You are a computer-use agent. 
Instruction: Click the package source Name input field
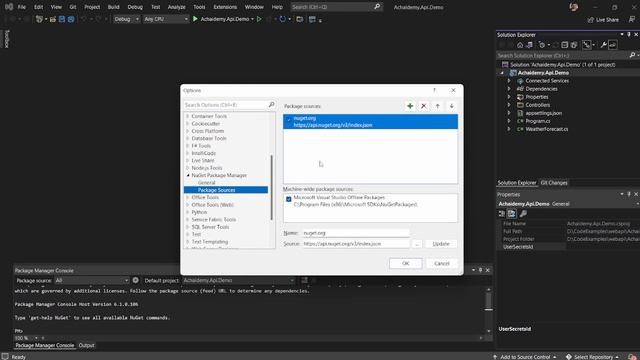pyautogui.click(x=356, y=233)
